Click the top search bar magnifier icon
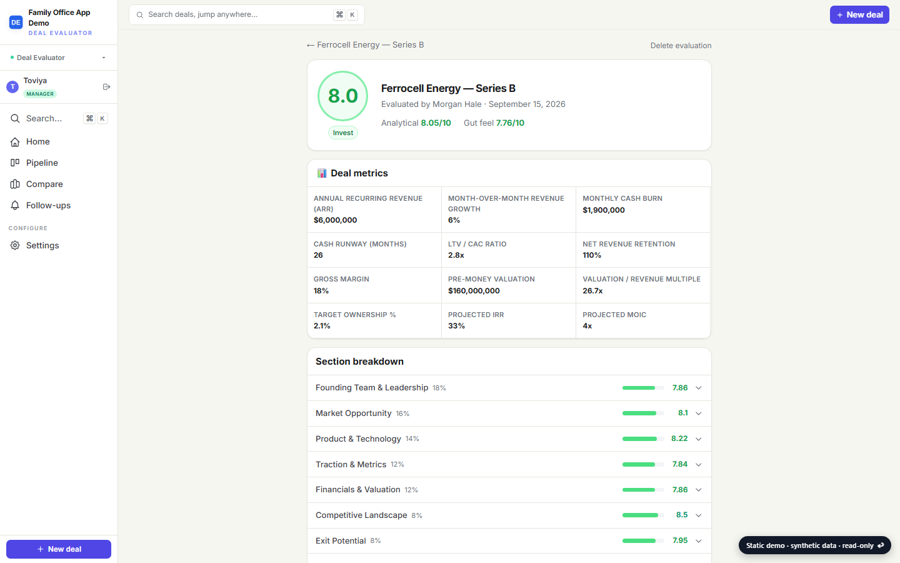The height and width of the screenshot is (563, 900). click(139, 15)
